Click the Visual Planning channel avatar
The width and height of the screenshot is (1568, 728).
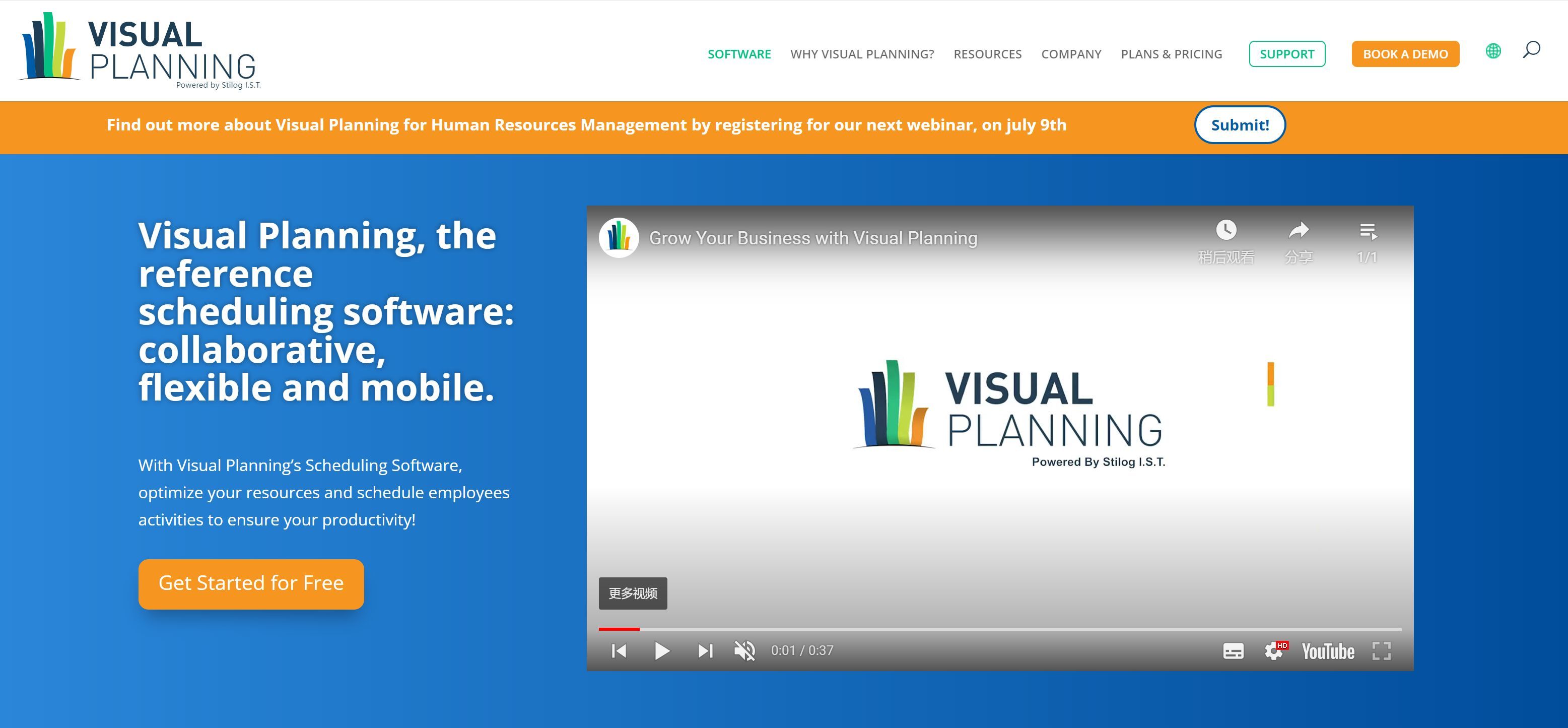(x=619, y=237)
